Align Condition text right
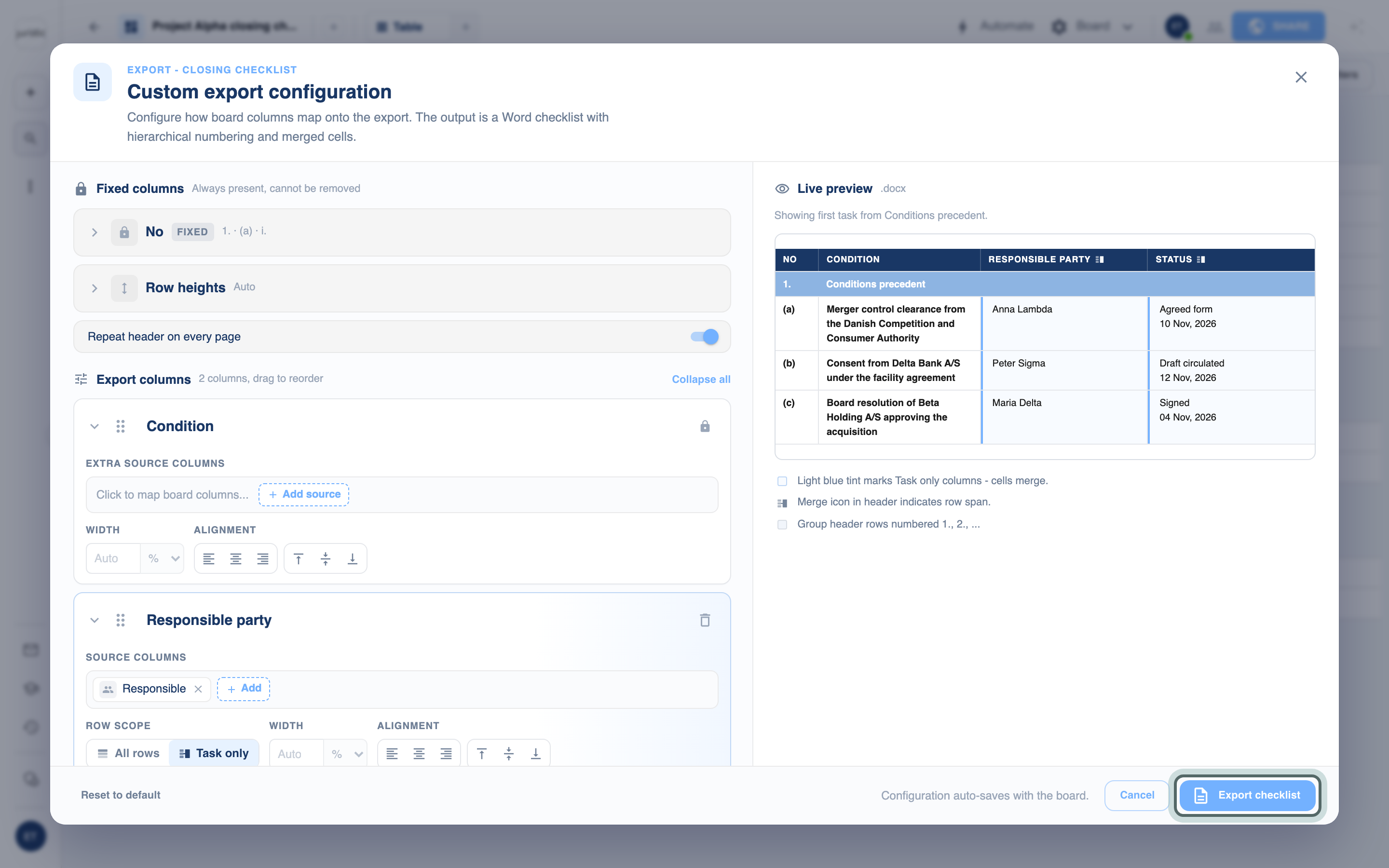Image resolution: width=1389 pixels, height=868 pixels. pos(263,558)
